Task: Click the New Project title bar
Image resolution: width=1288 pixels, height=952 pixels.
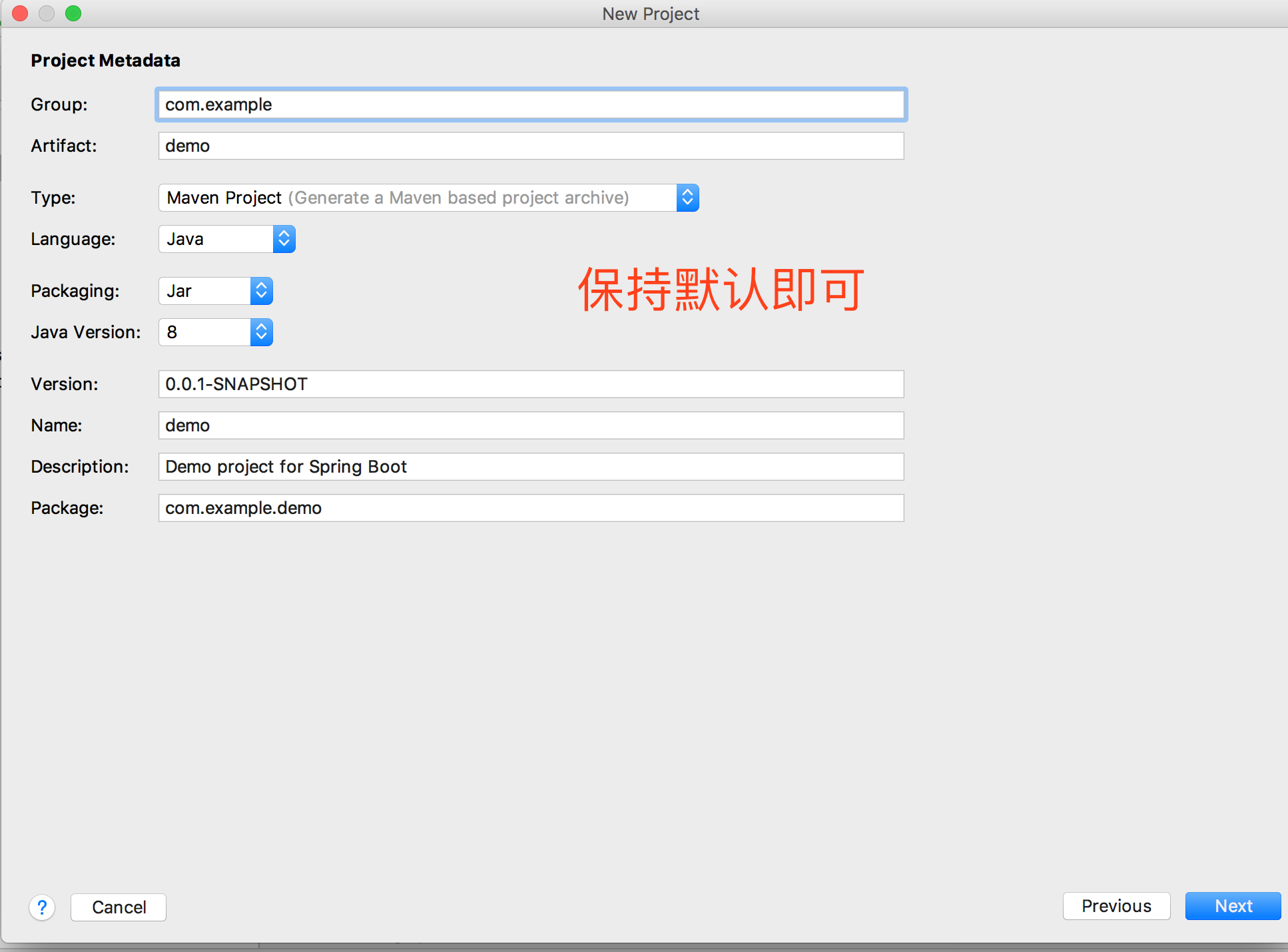Action: (650, 14)
